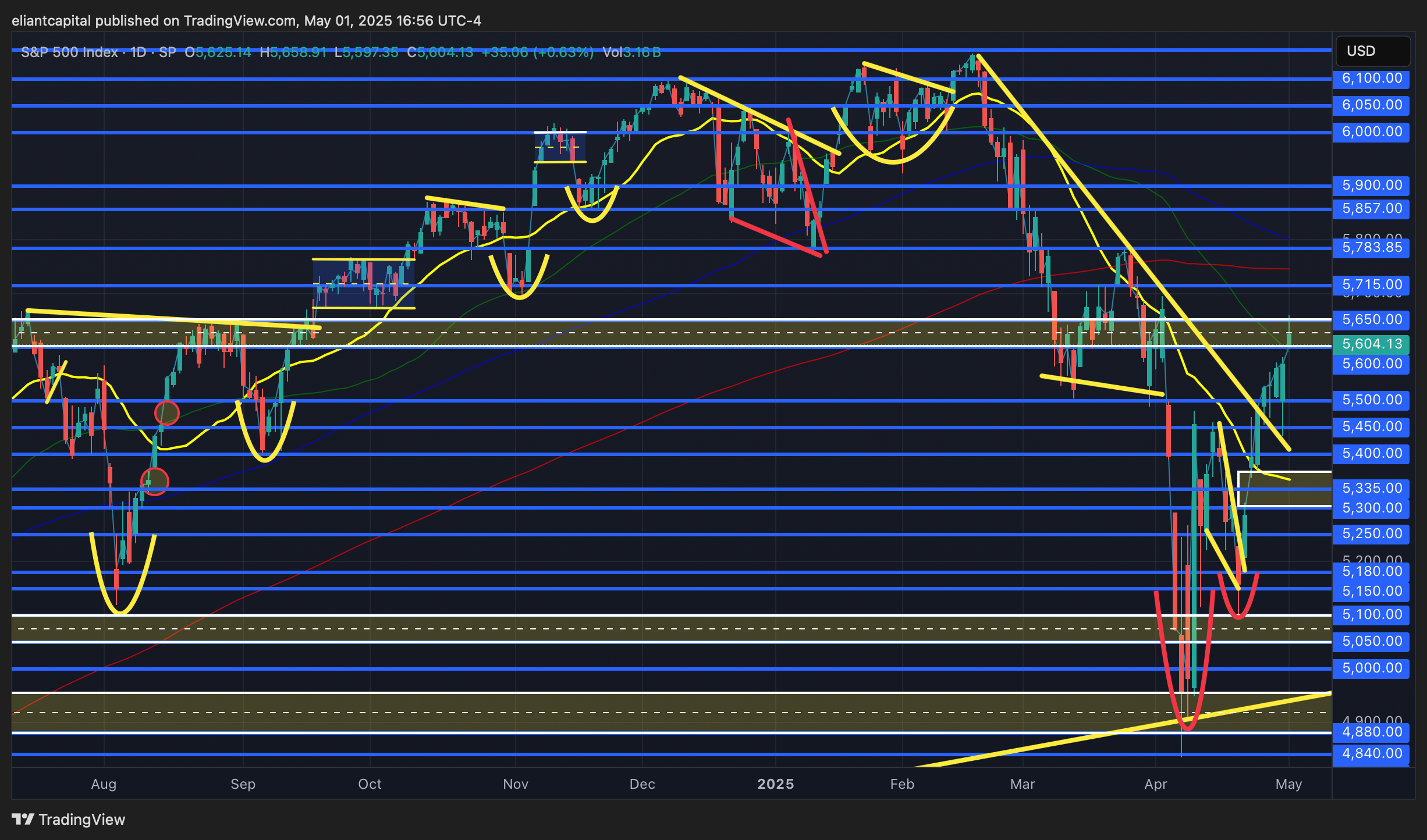The width and height of the screenshot is (1427, 840).
Task: Click the 4,840.00 price label
Action: pyautogui.click(x=1371, y=753)
